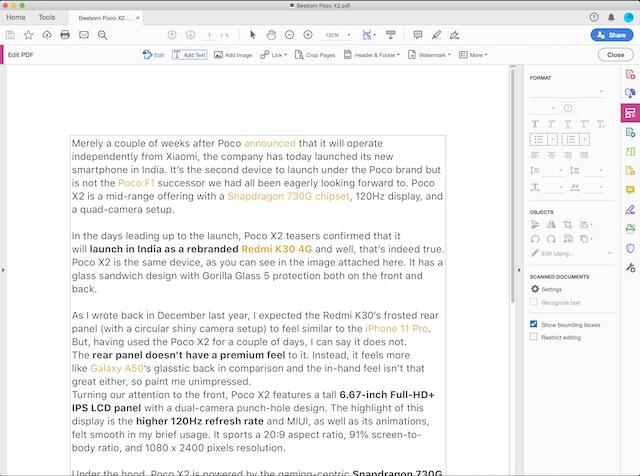This screenshot has height=476, width=640.
Task: Select the Crop Pages tool
Action: tap(314, 55)
